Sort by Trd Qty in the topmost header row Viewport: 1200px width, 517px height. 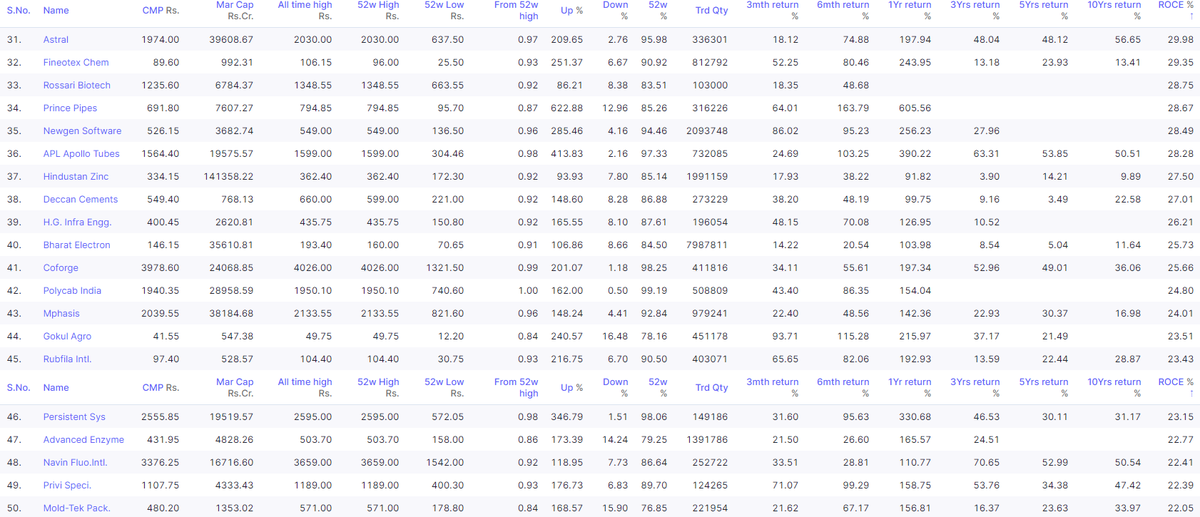(711, 11)
